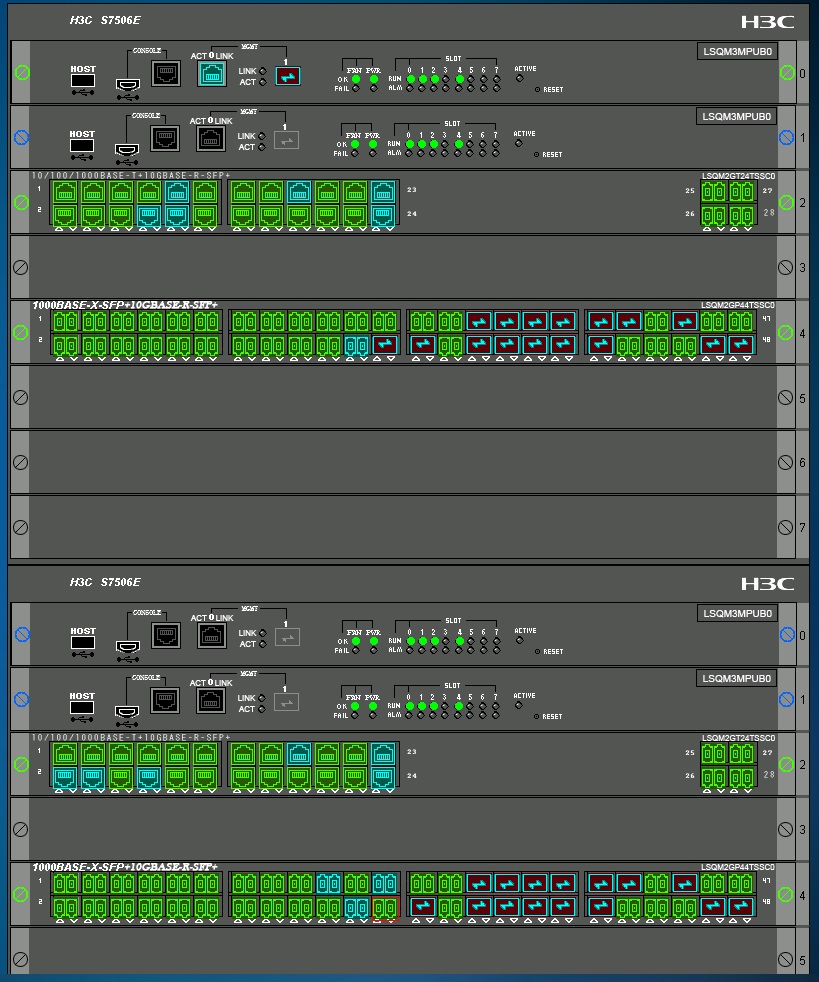
Task: Select cyan SFP port 23 on lower slot 4
Action: pyautogui.click(x=384, y=884)
